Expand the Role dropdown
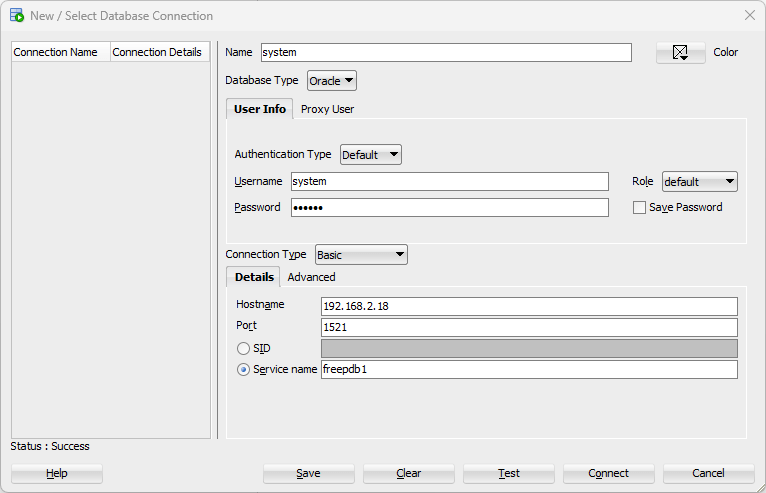Image resolution: width=766 pixels, height=493 pixels. pos(700,181)
